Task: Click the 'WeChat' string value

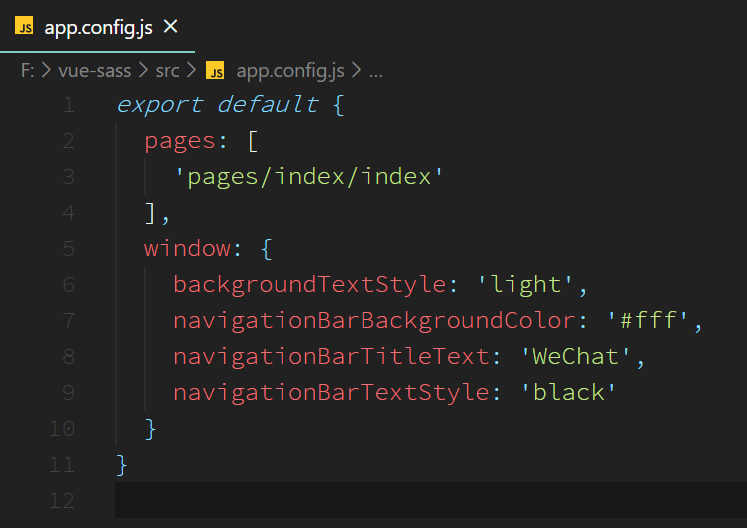Action: (575, 357)
